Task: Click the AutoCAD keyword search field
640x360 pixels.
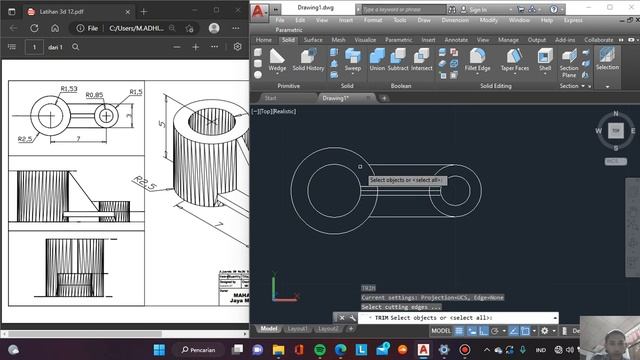Action: (x=403, y=9)
